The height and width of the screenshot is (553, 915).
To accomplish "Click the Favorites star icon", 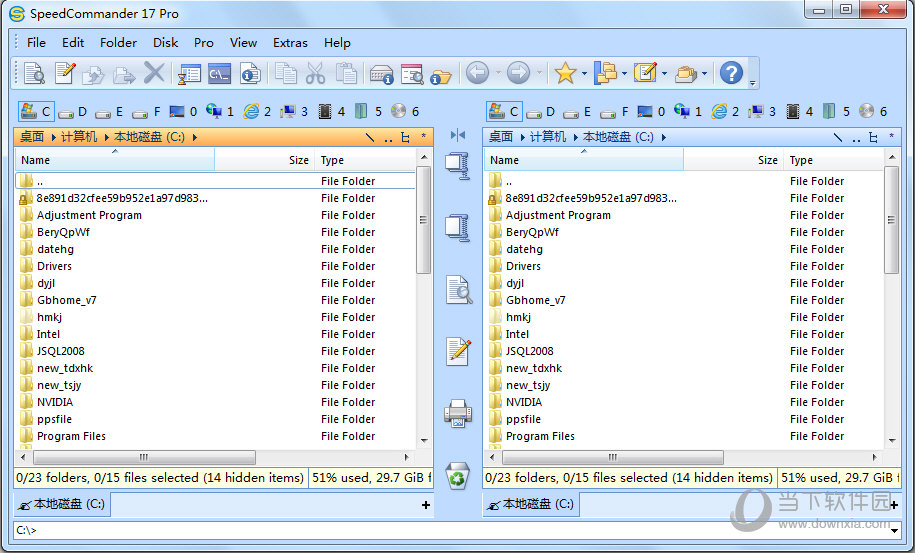I will tap(565, 74).
